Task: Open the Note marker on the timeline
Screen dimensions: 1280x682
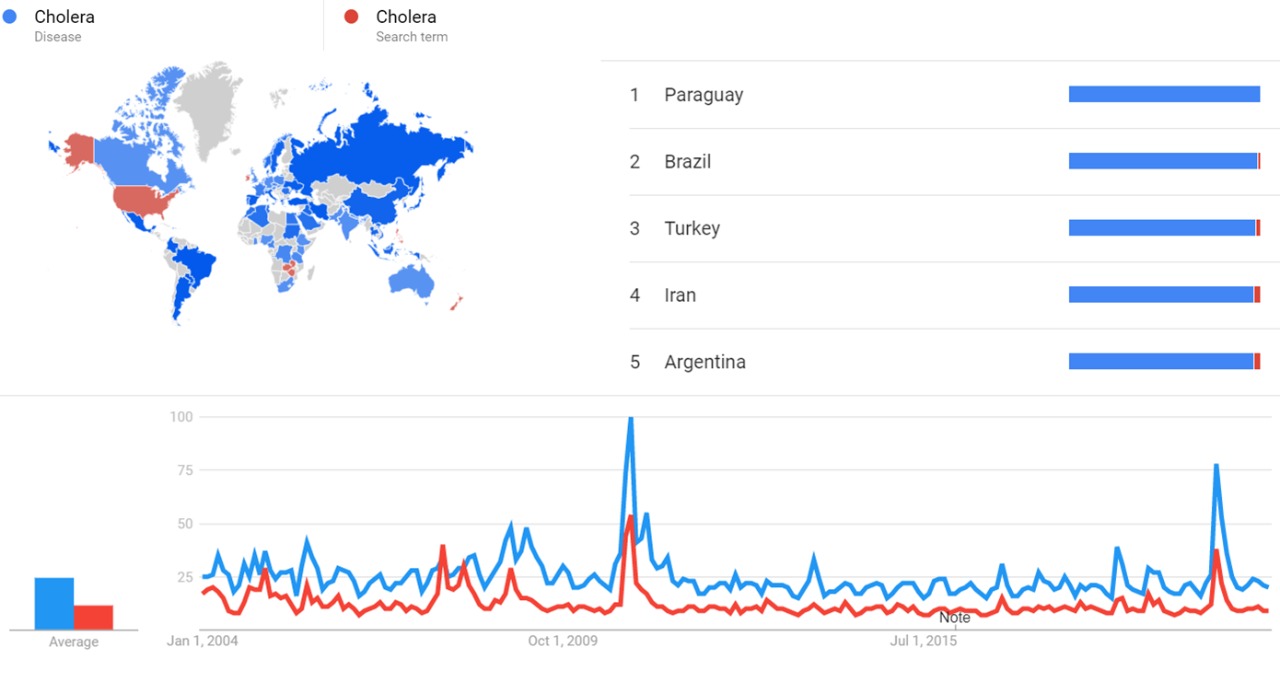Action: coord(954,618)
